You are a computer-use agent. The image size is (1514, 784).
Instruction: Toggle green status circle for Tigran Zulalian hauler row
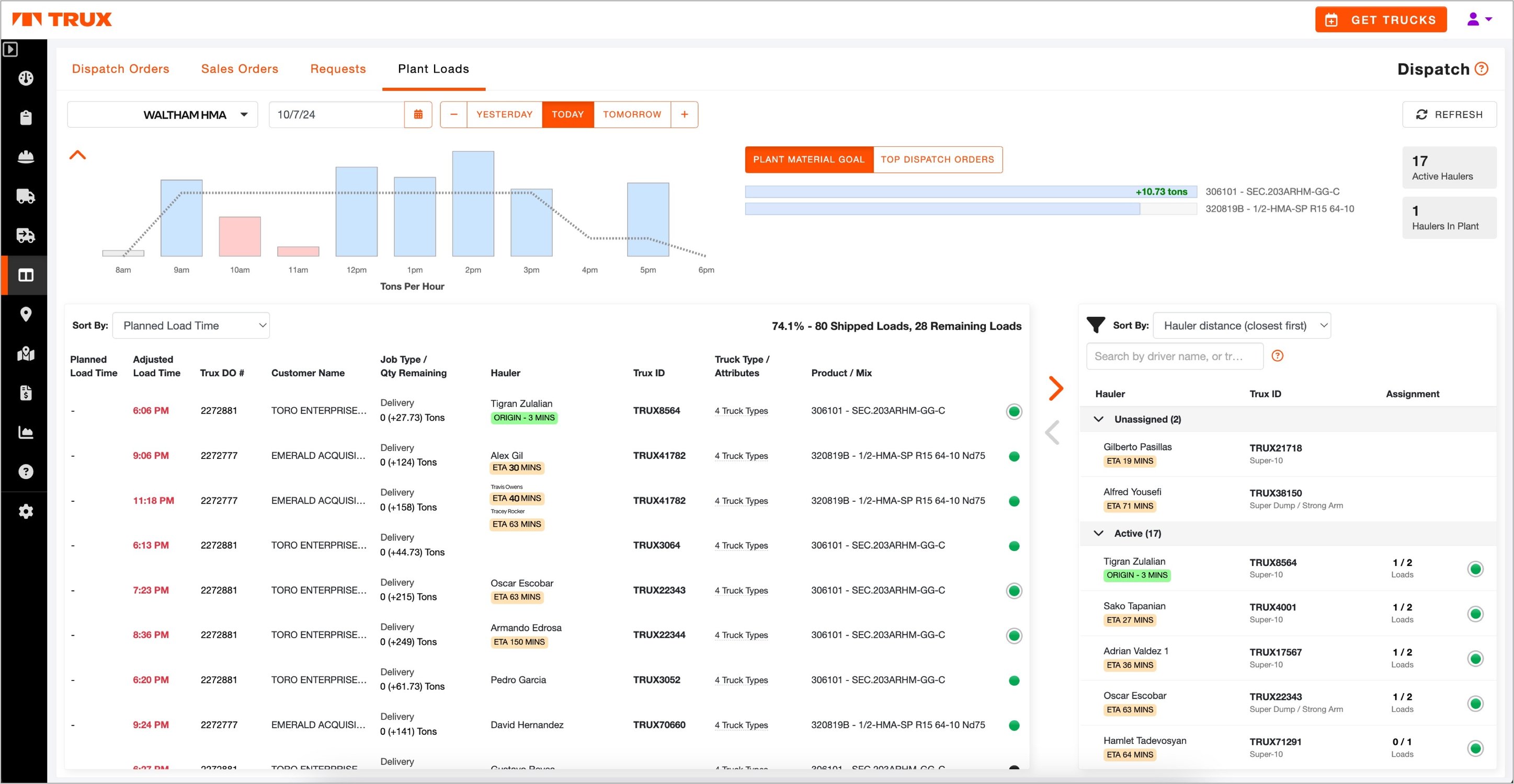click(x=1475, y=569)
